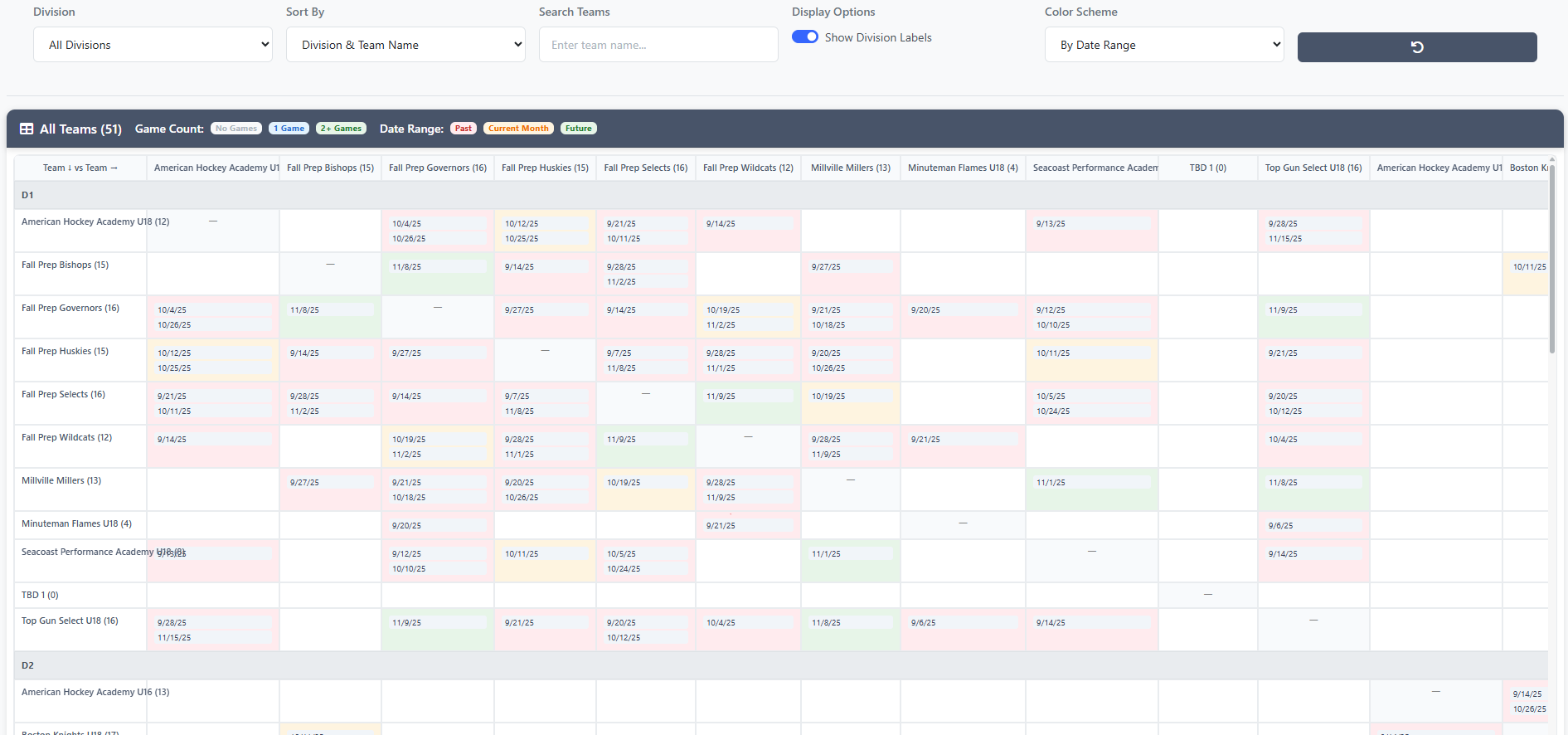Click the table grid icon beside All Teams

point(27,129)
